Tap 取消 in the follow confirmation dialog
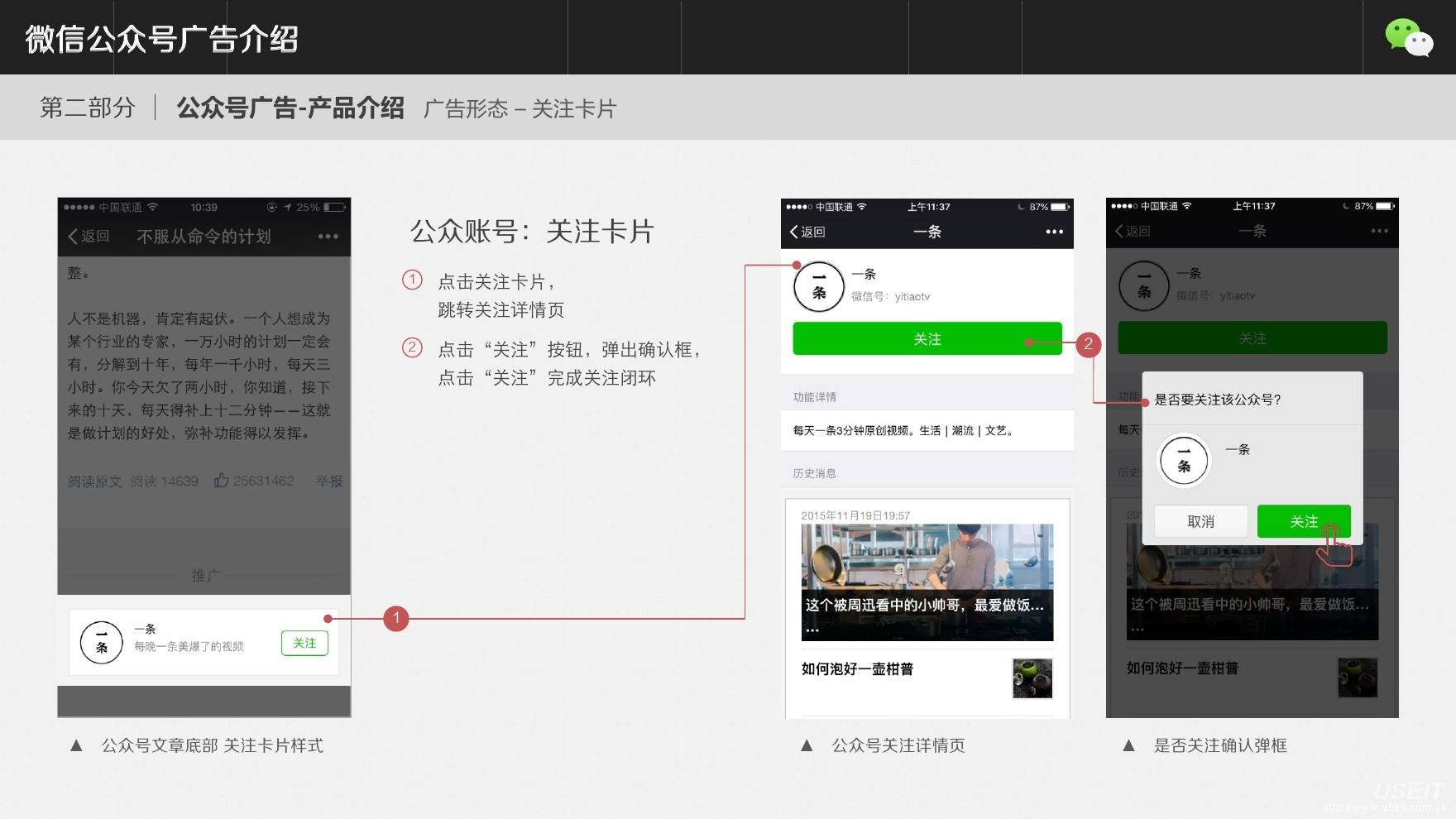Viewport: 1456px width, 819px height. pos(1200,521)
